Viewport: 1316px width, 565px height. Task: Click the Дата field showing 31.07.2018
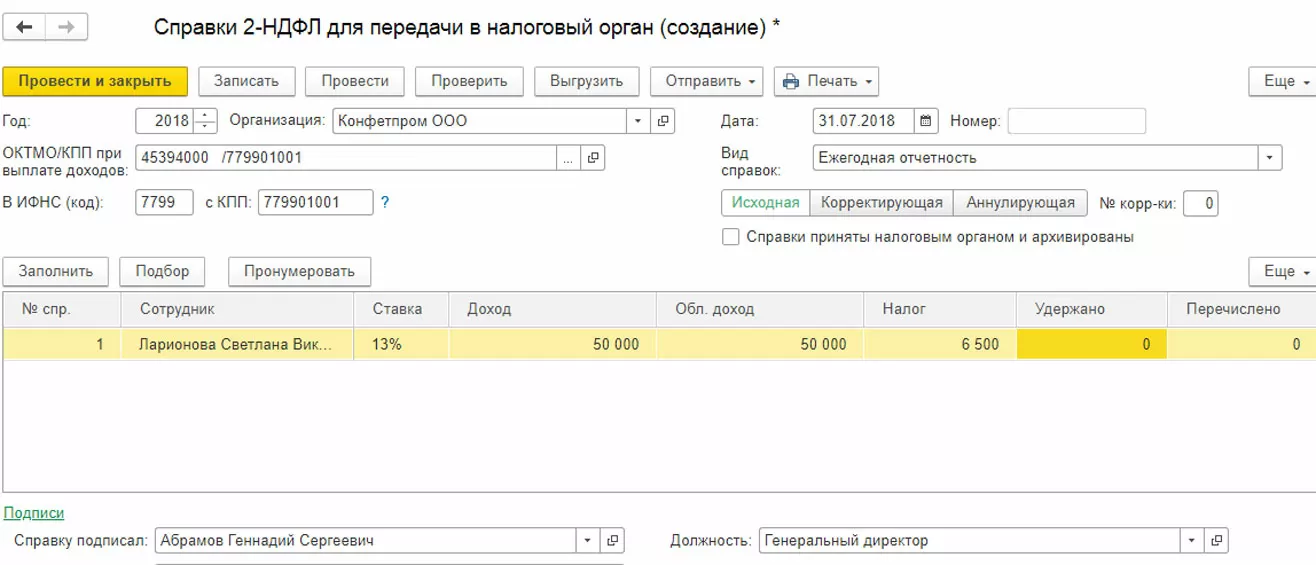864,121
